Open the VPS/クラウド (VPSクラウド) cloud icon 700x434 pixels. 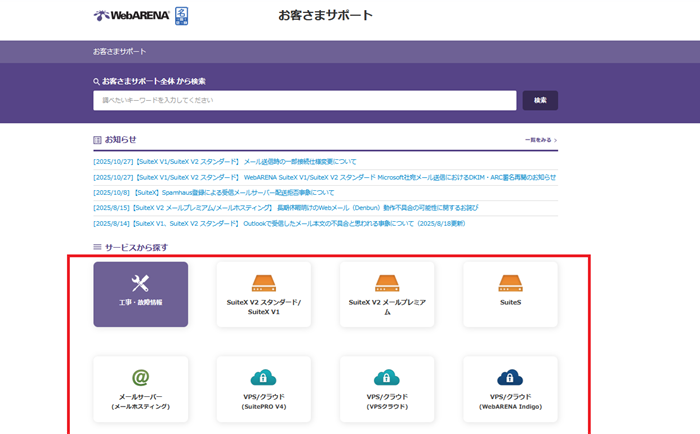coord(386,377)
